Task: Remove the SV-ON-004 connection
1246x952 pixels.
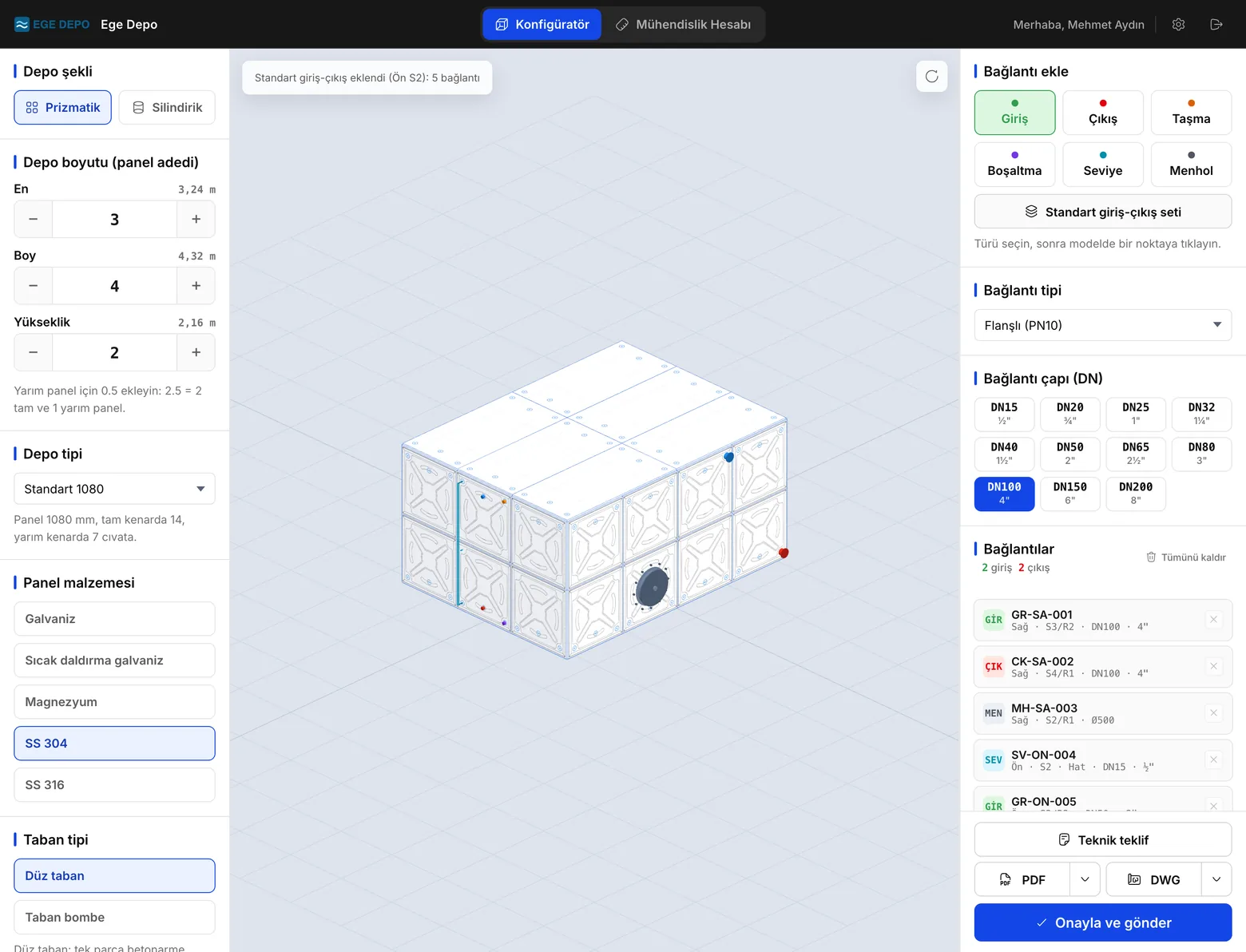Action: 1213,760
